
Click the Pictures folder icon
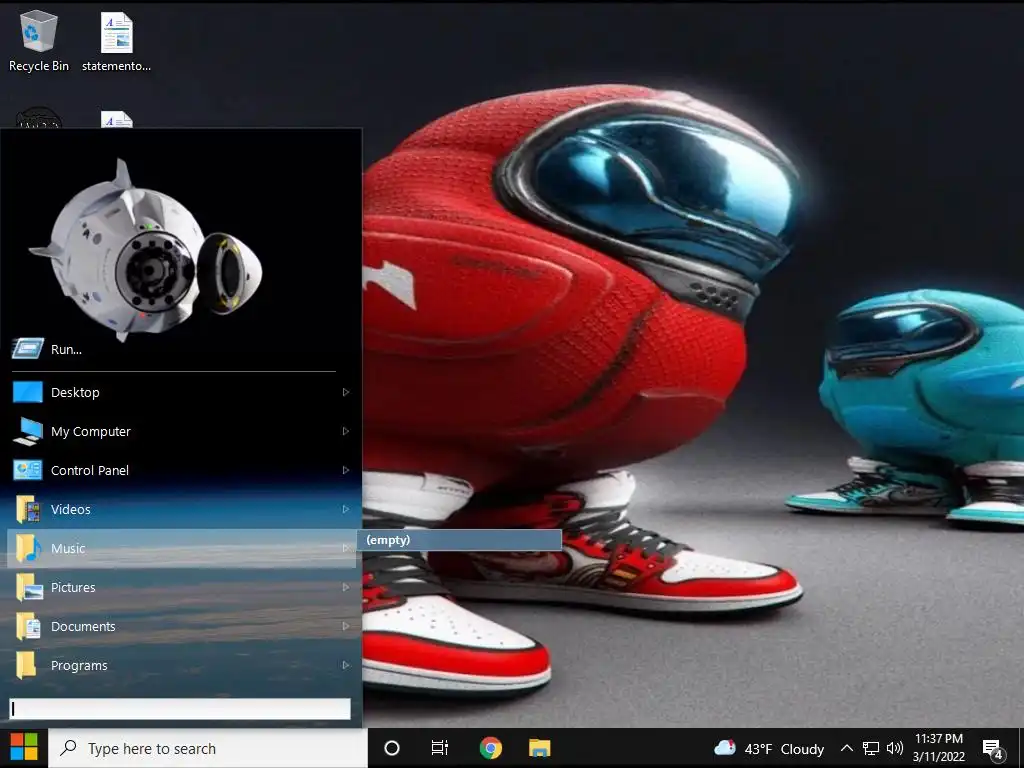(x=29, y=587)
